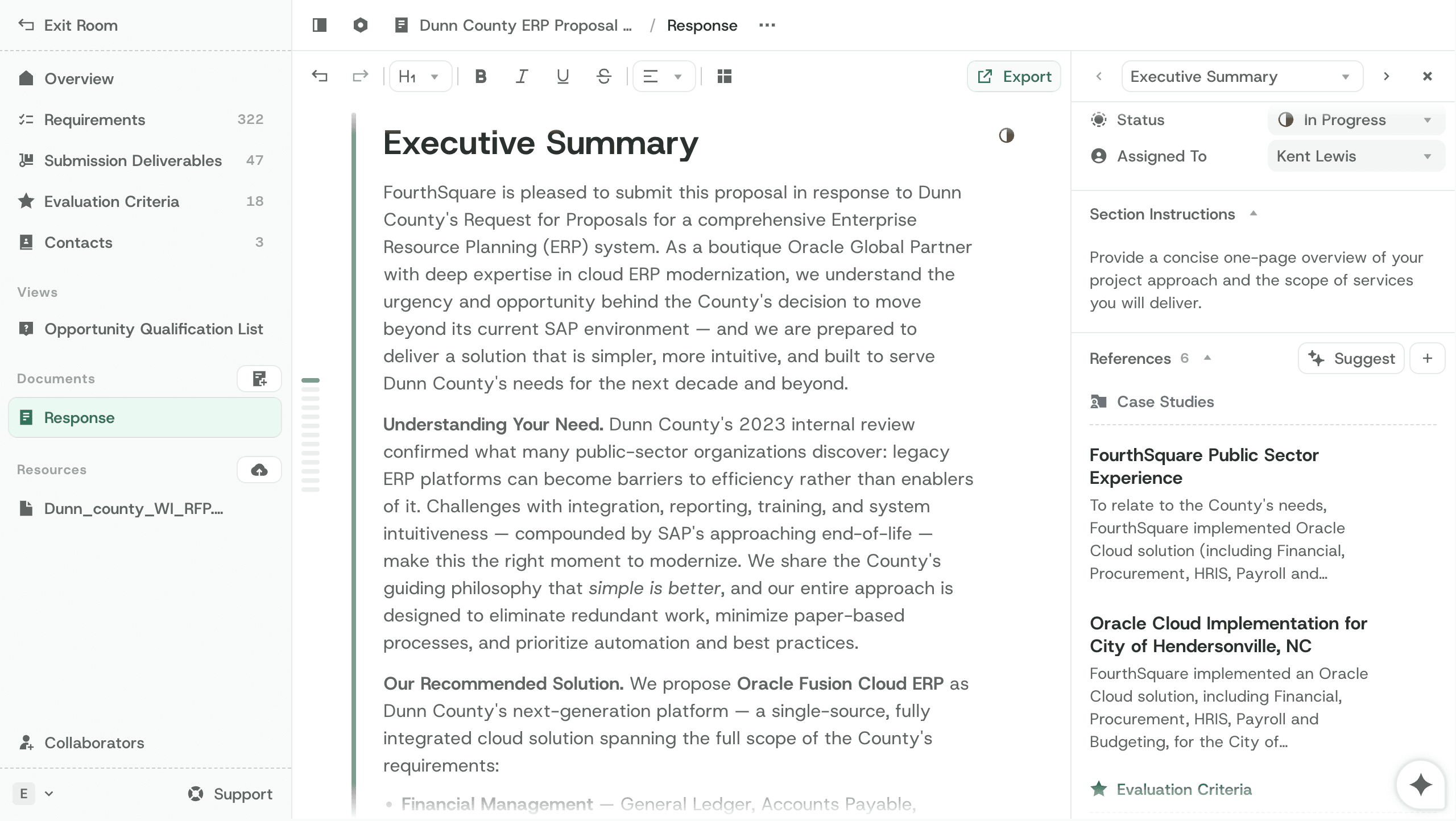Click the upload resources cloud icon
1456x821 pixels.
coord(259,470)
